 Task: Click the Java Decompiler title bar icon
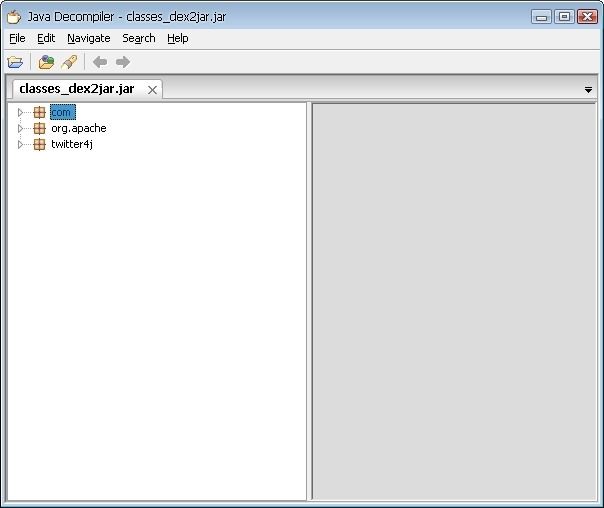(14, 17)
